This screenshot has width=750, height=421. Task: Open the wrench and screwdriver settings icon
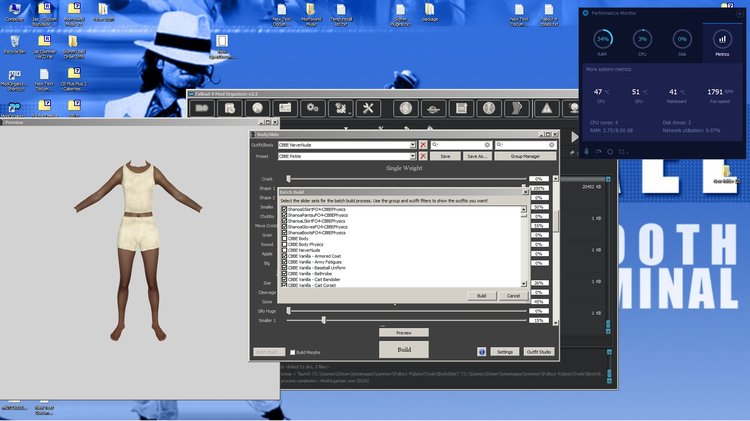point(368,109)
